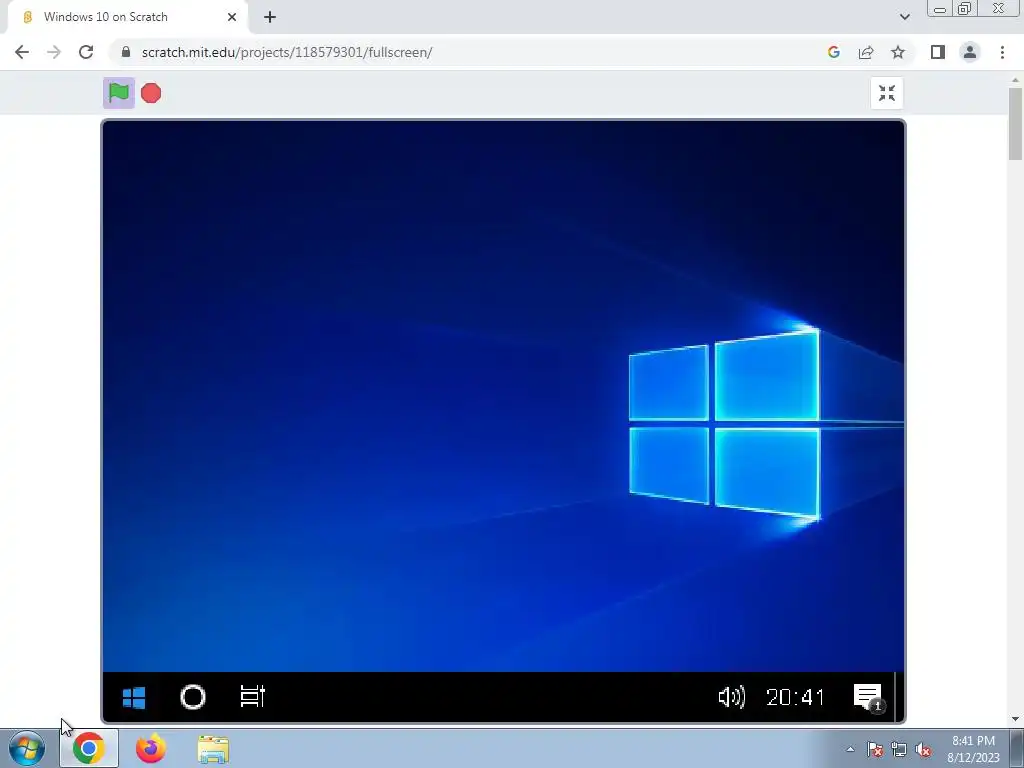The image size is (1024, 768).
Task: Click Action Center flag in system tray
Action: [875, 750]
